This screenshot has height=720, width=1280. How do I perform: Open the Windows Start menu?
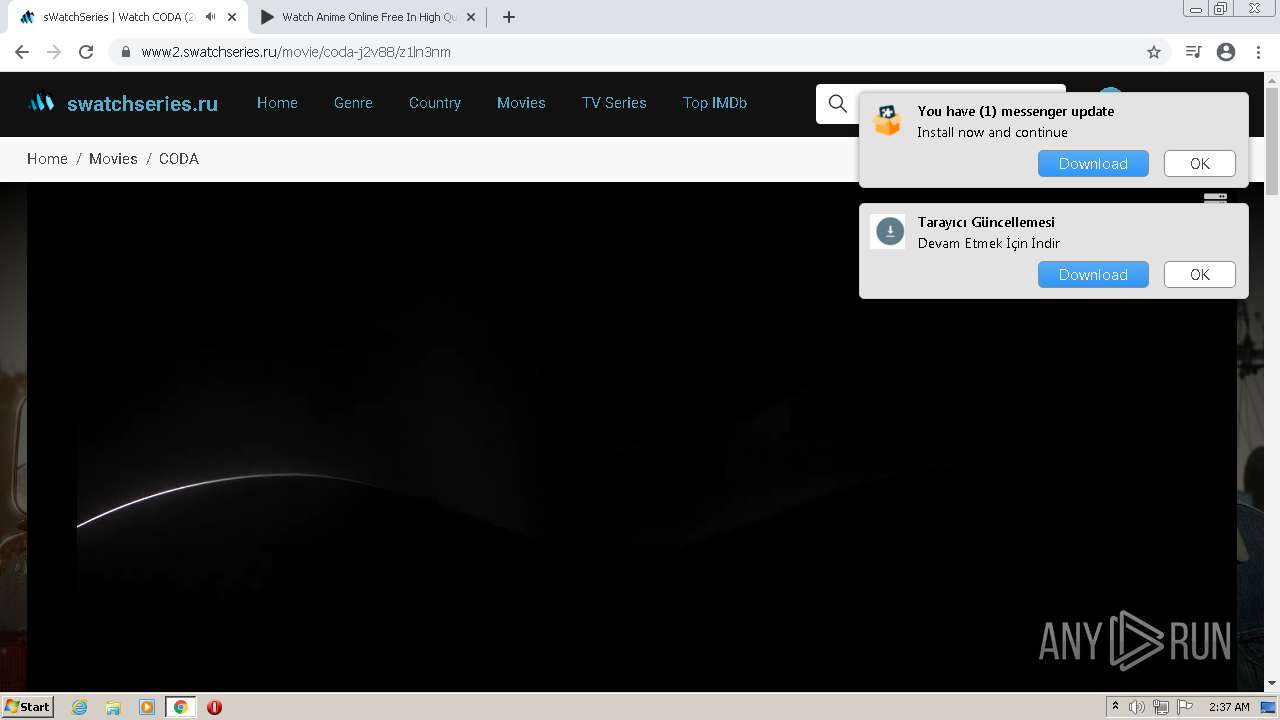(x=28, y=706)
